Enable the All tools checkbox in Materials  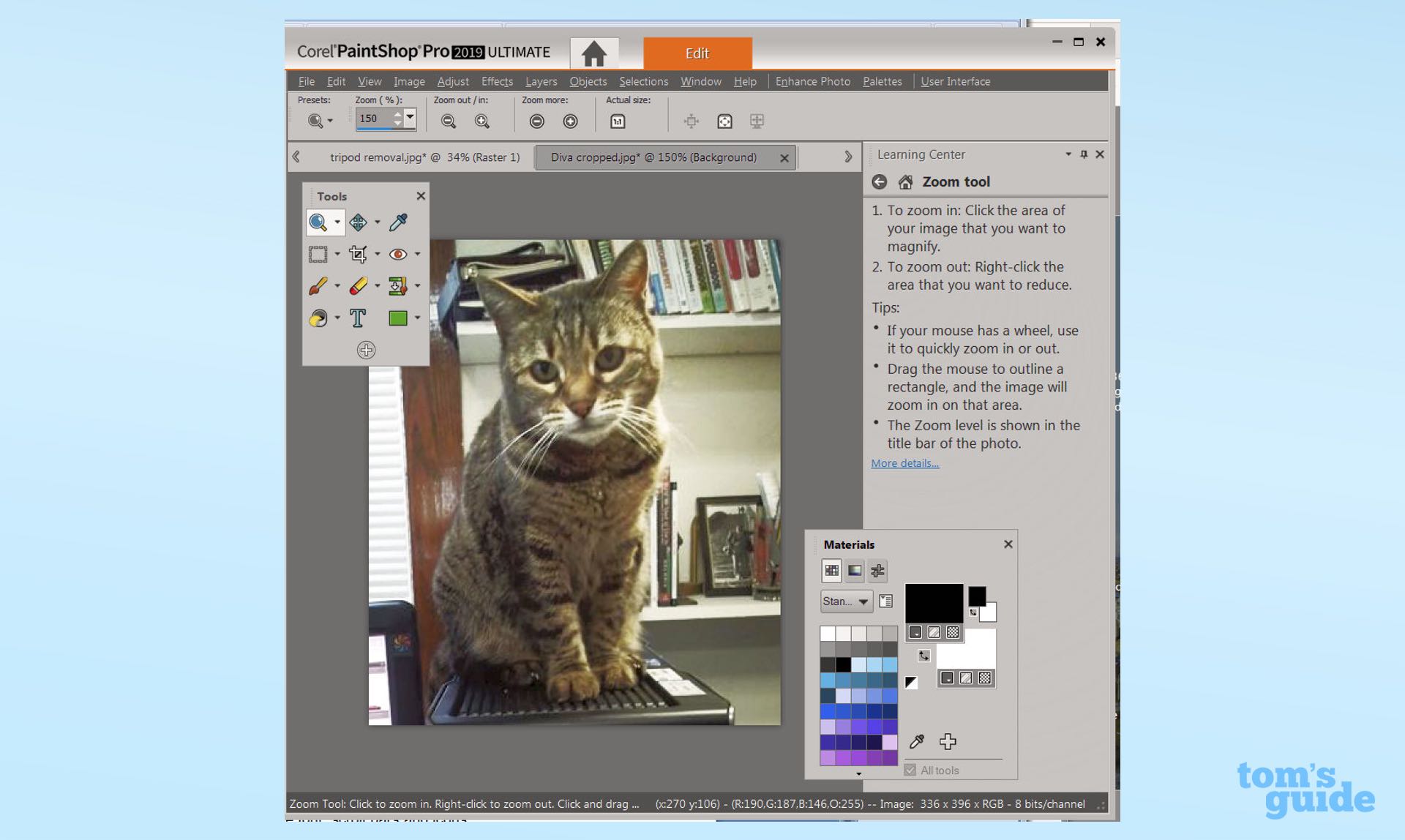click(910, 770)
